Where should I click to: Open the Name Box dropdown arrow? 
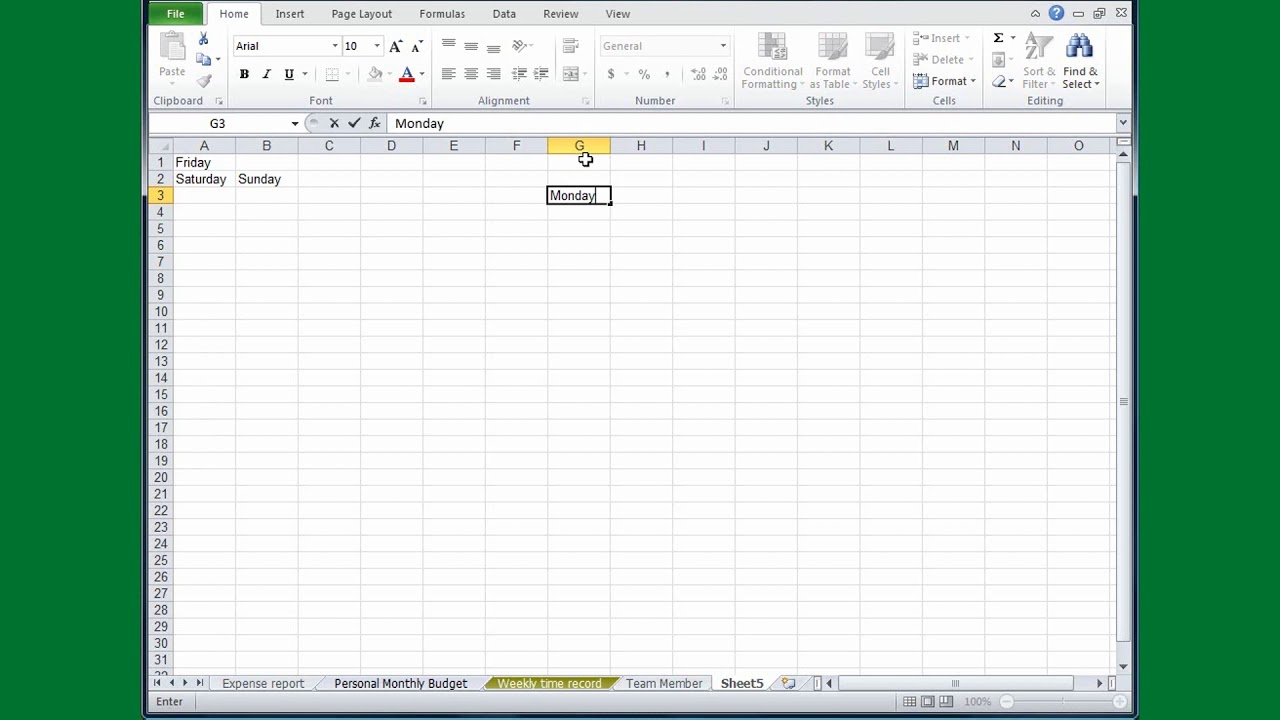[295, 123]
